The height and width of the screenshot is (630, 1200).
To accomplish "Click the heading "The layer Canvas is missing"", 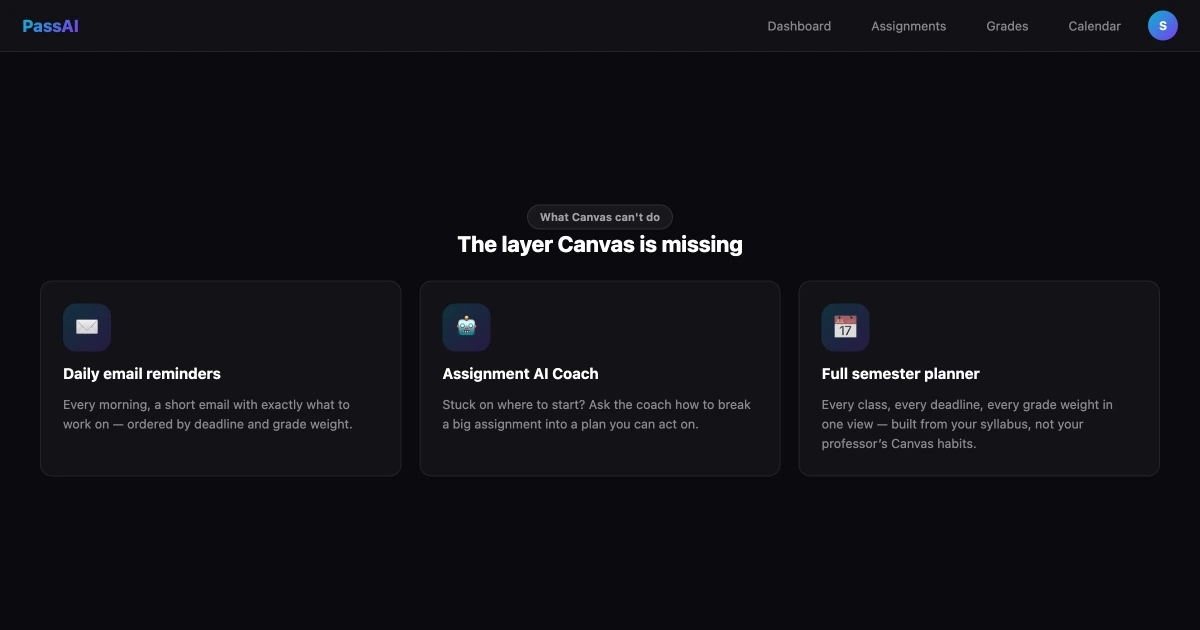I will pyautogui.click(x=600, y=244).
